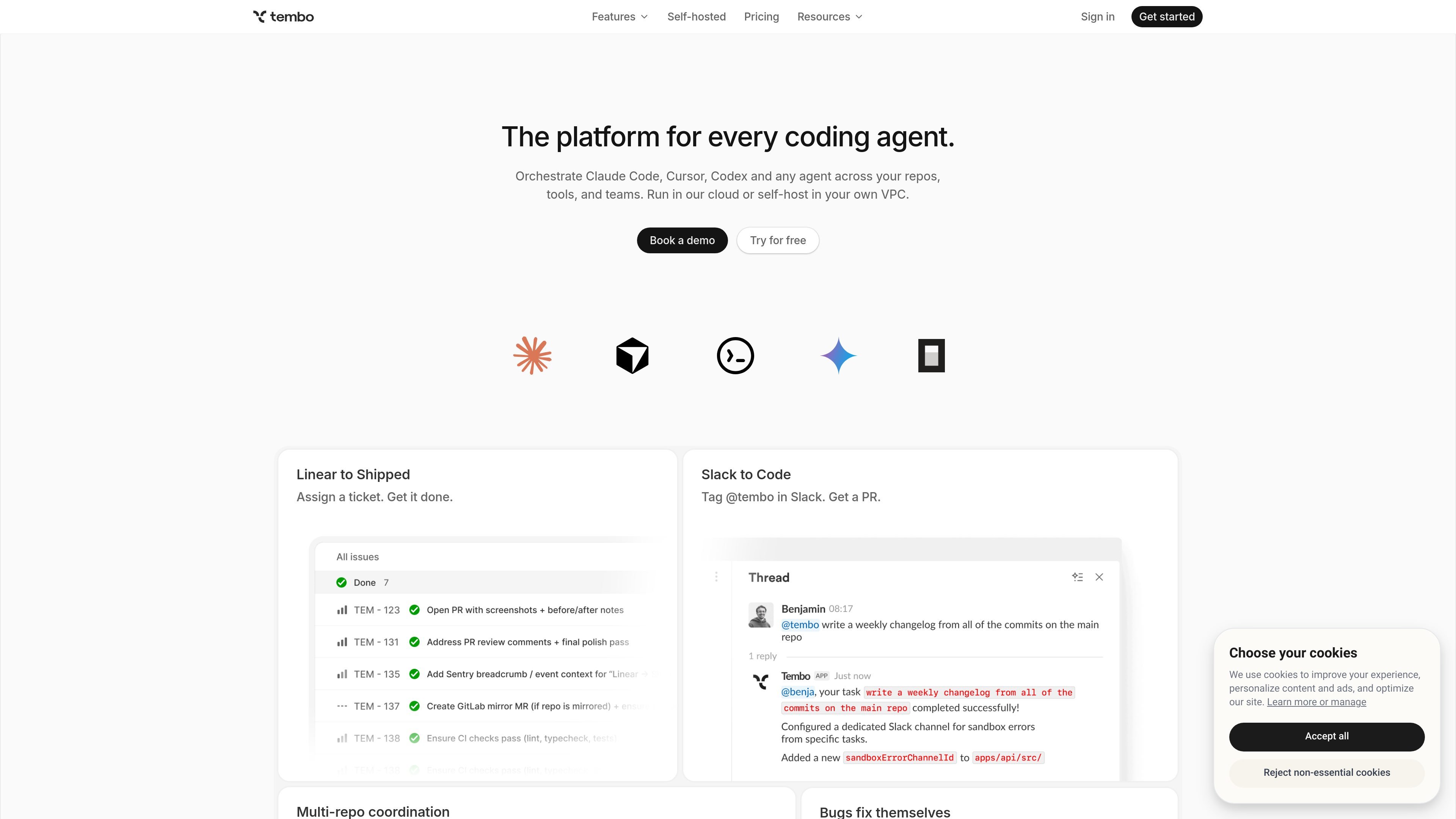The image size is (1456, 819).
Task: Click the Thread summarize sparkle icon
Action: 1077,577
